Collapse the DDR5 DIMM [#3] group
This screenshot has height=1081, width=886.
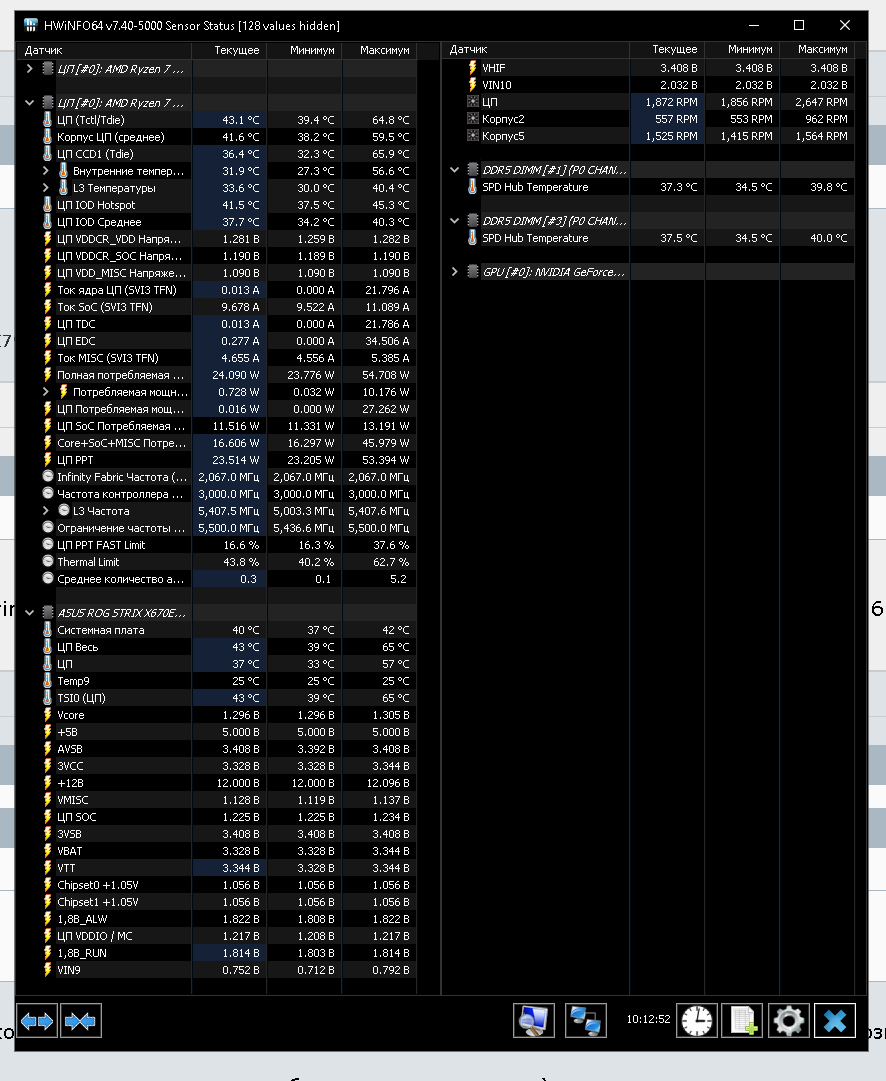click(x=454, y=221)
